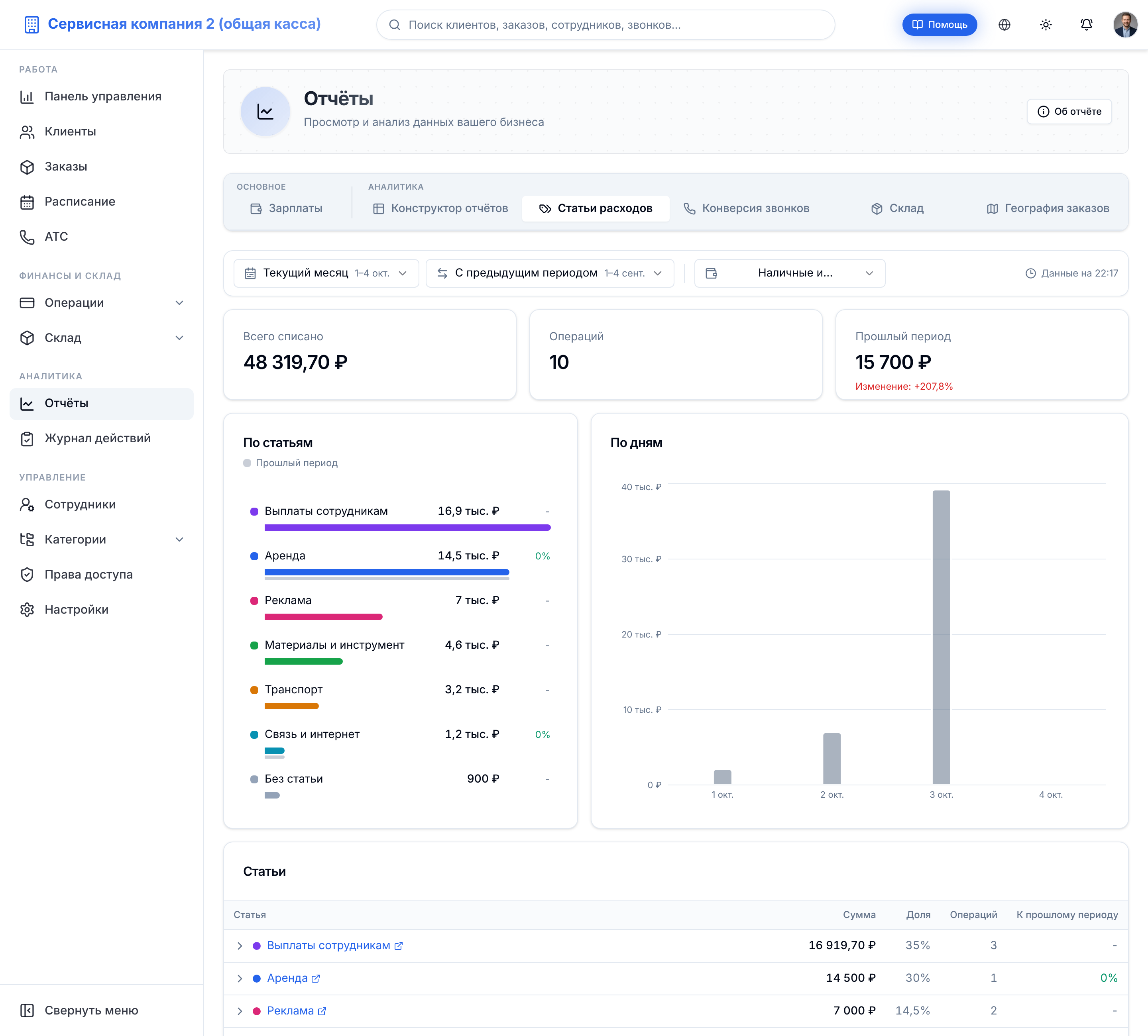This screenshot has height=1036, width=1148.
Task: Open Текущий месяц period dropdown
Action: (x=326, y=273)
